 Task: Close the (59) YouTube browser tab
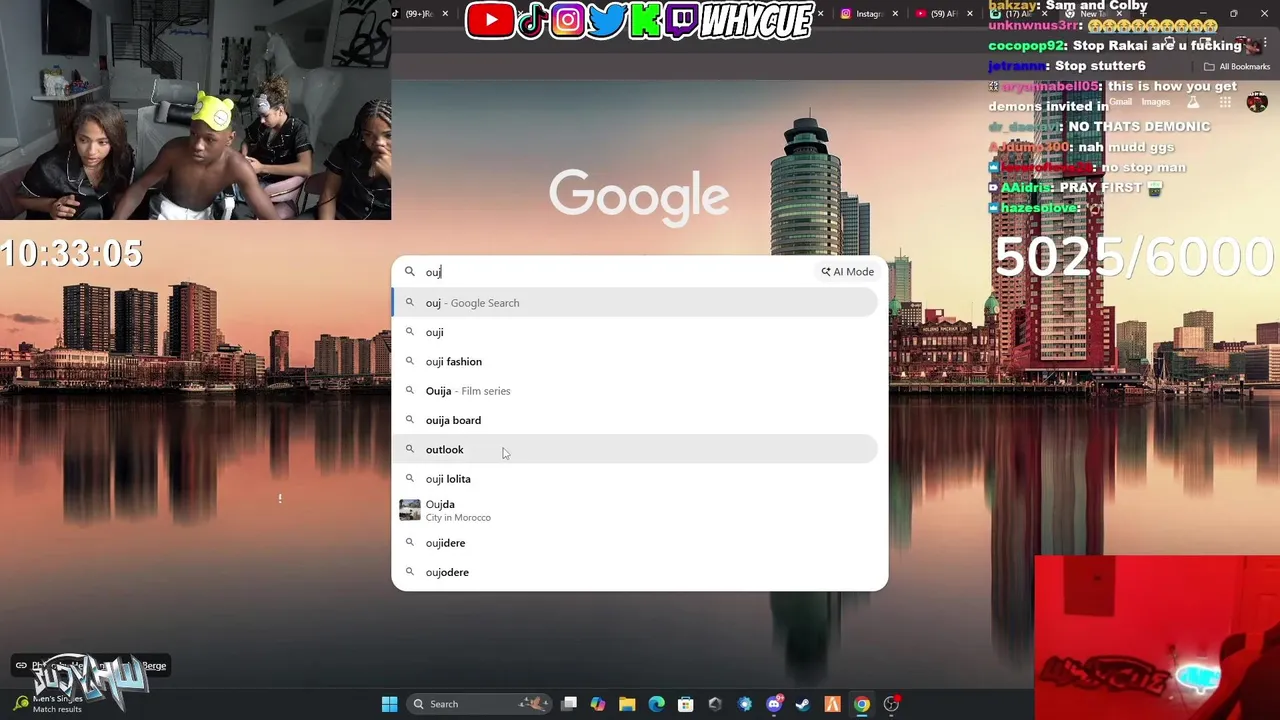click(970, 14)
